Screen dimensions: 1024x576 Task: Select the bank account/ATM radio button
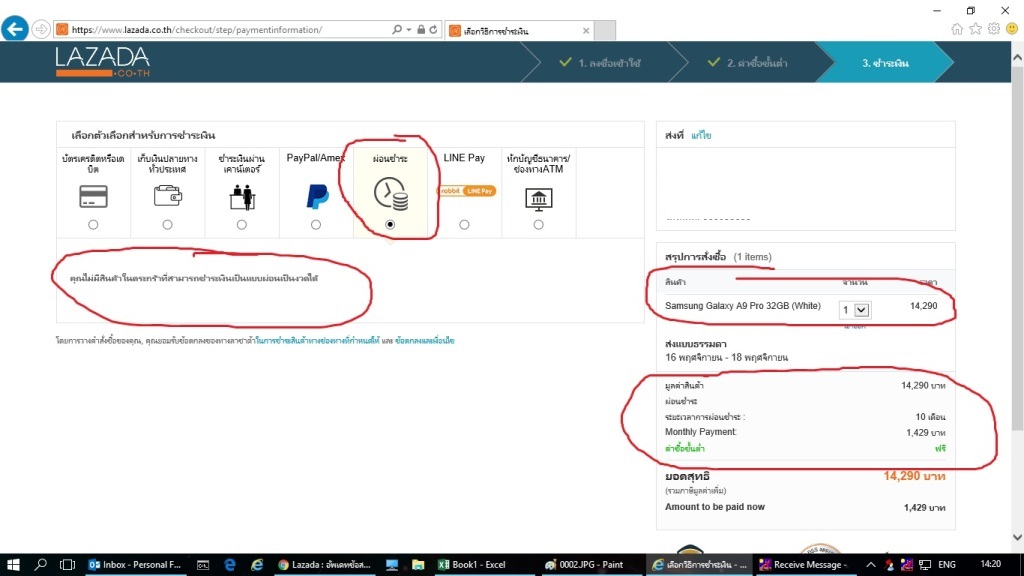click(538, 225)
